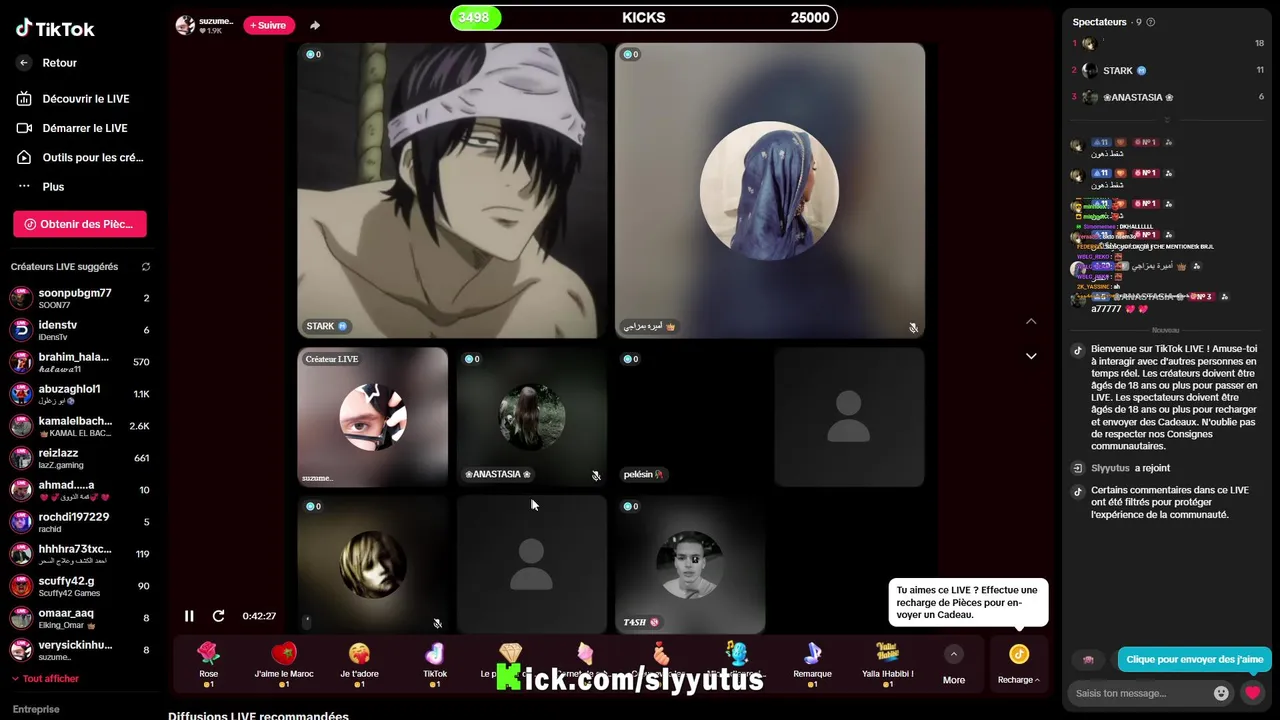Send the Rose gift

point(208,664)
